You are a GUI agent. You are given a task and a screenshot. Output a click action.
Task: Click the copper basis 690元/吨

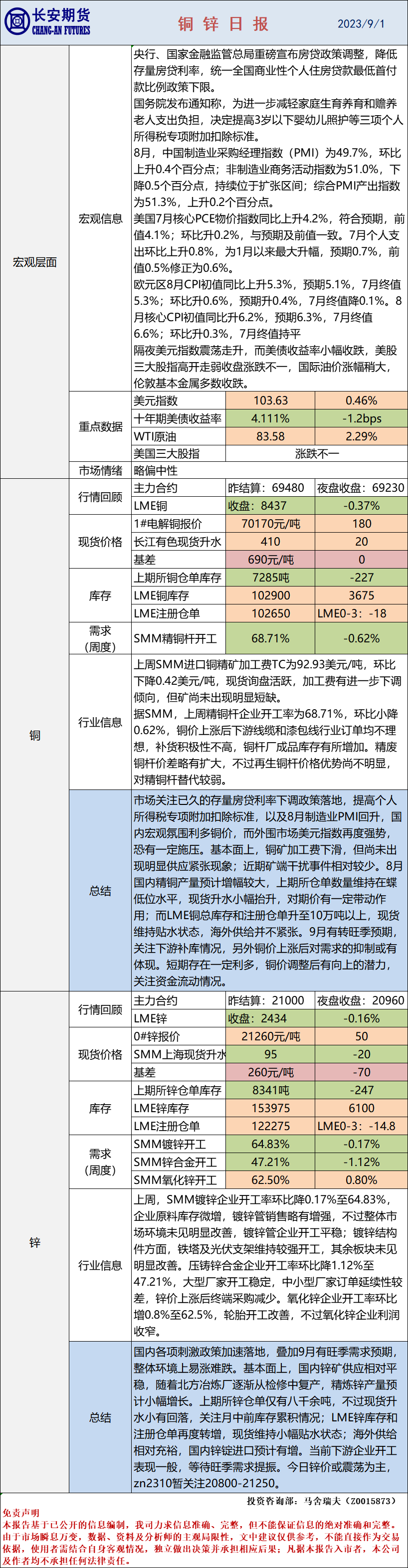click(x=270, y=560)
